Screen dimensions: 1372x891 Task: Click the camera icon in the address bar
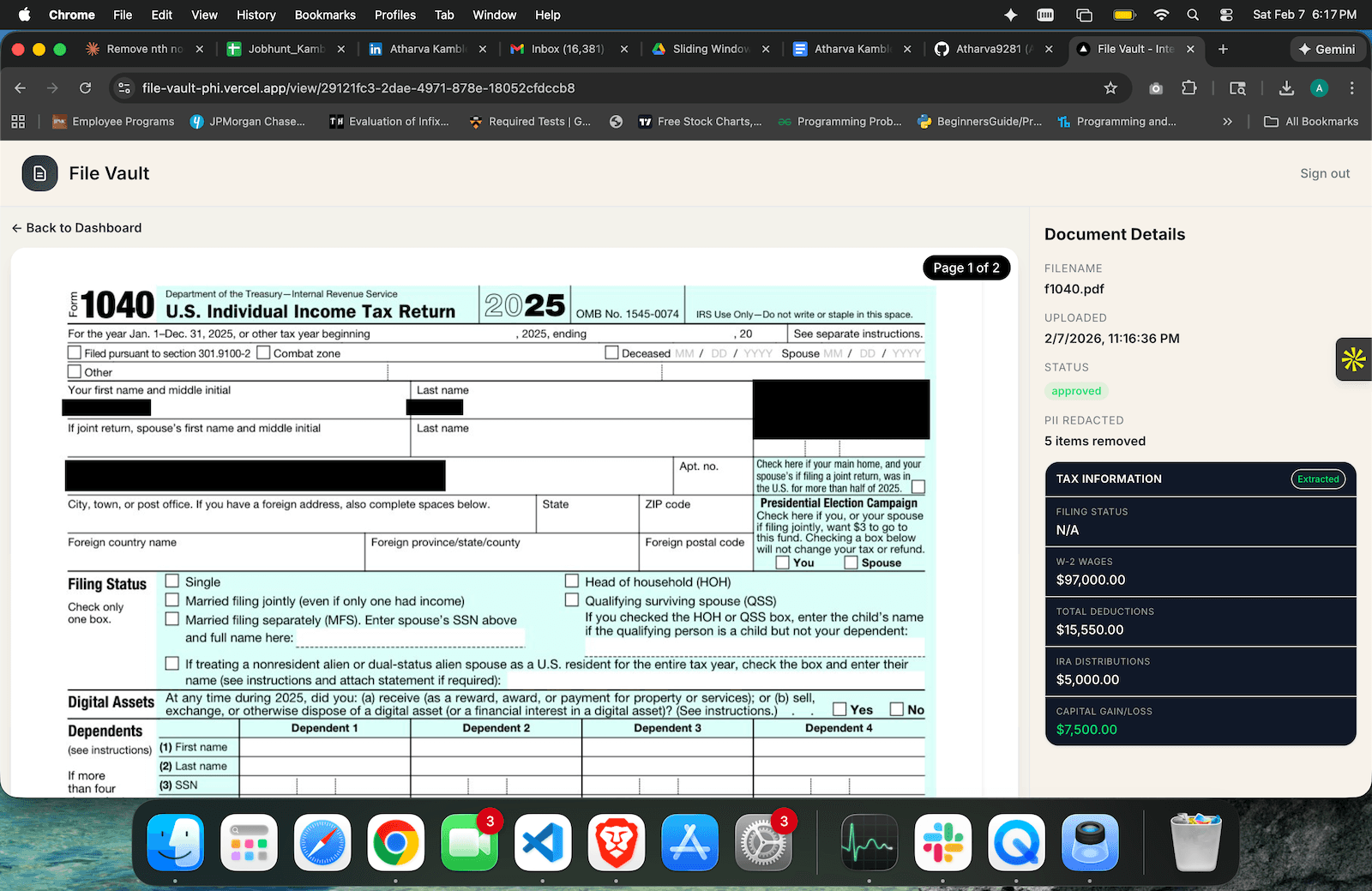(x=1155, y=87)
